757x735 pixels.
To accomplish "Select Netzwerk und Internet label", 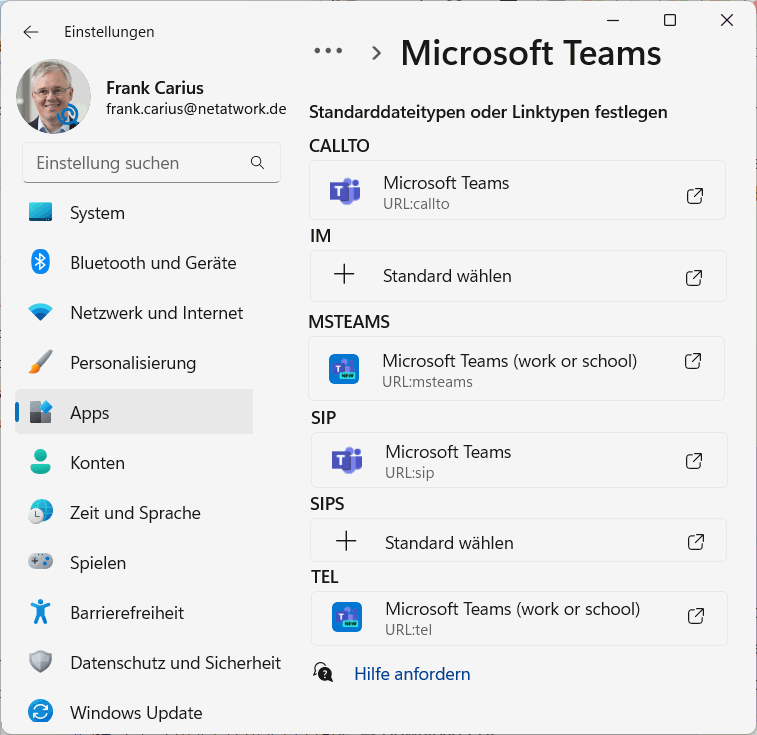I will (157, 313).
